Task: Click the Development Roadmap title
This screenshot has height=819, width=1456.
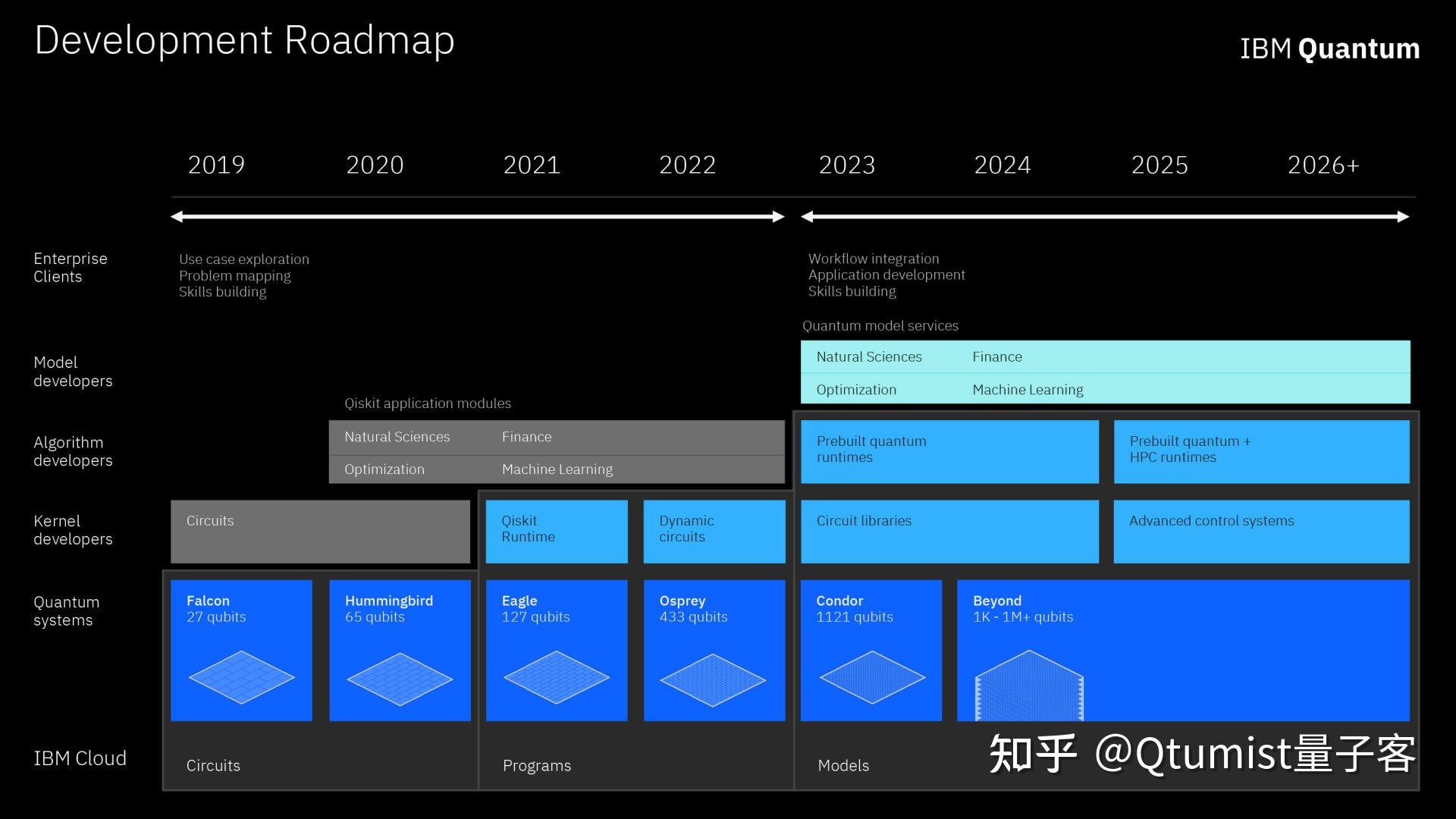Action: 244,41
